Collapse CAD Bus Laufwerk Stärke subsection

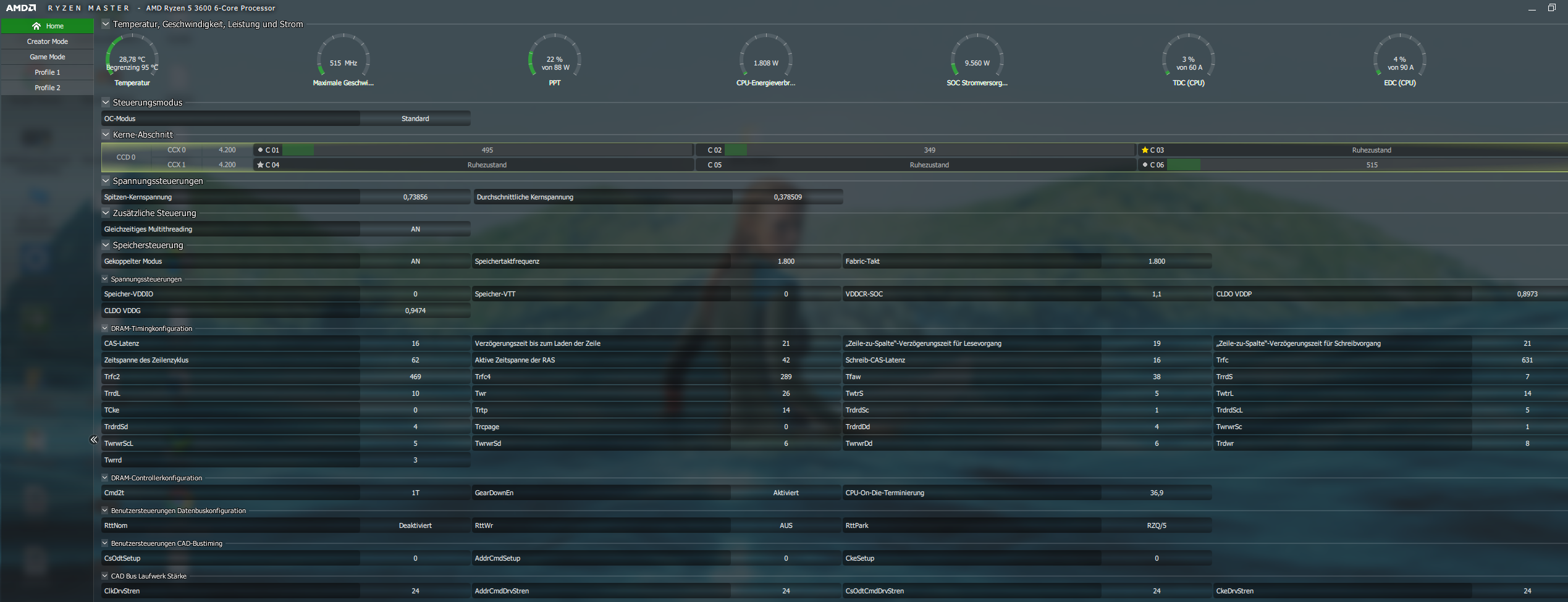point(105,576)
